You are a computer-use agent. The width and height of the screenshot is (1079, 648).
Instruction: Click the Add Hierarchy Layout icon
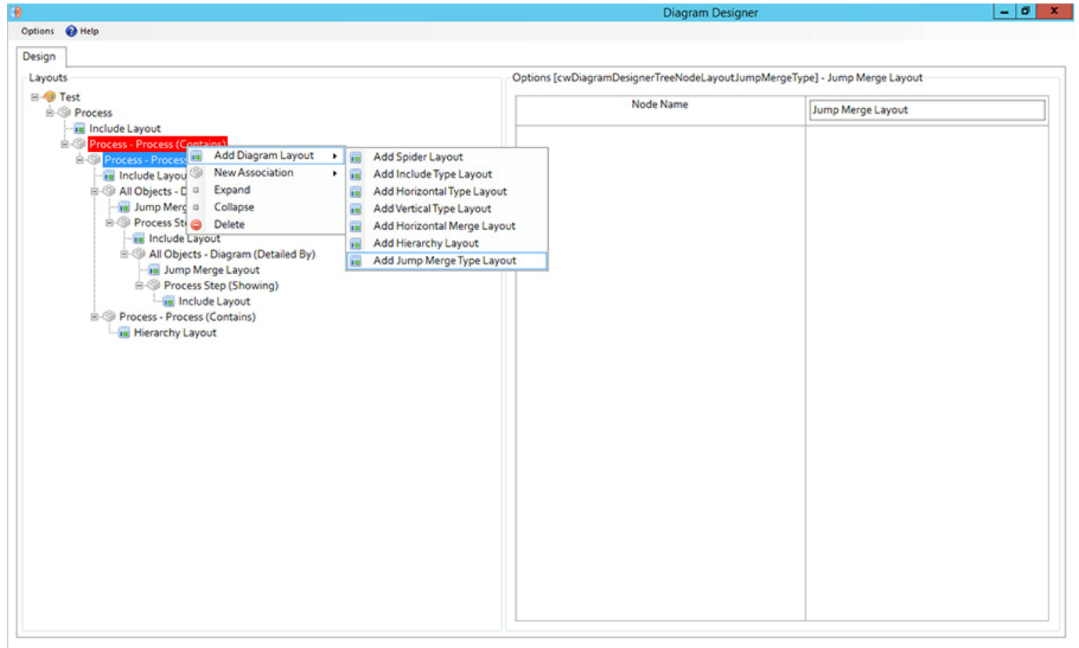(356, 243)
